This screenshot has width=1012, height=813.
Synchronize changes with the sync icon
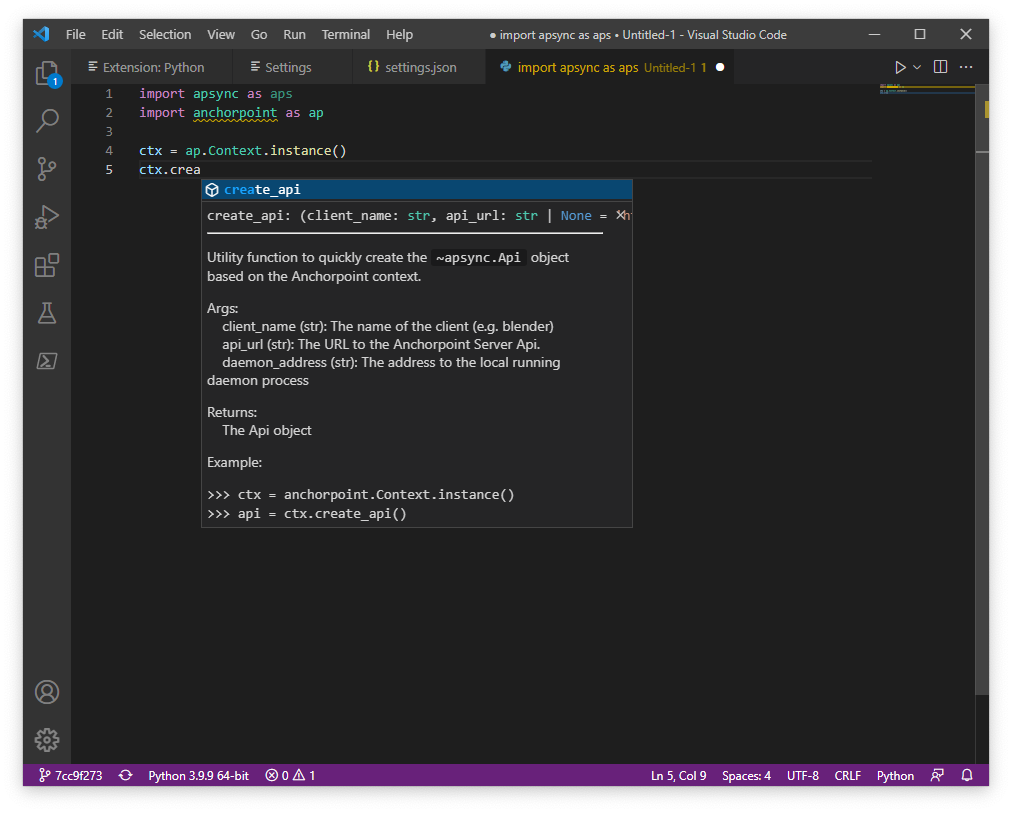[x=126, y=775]
